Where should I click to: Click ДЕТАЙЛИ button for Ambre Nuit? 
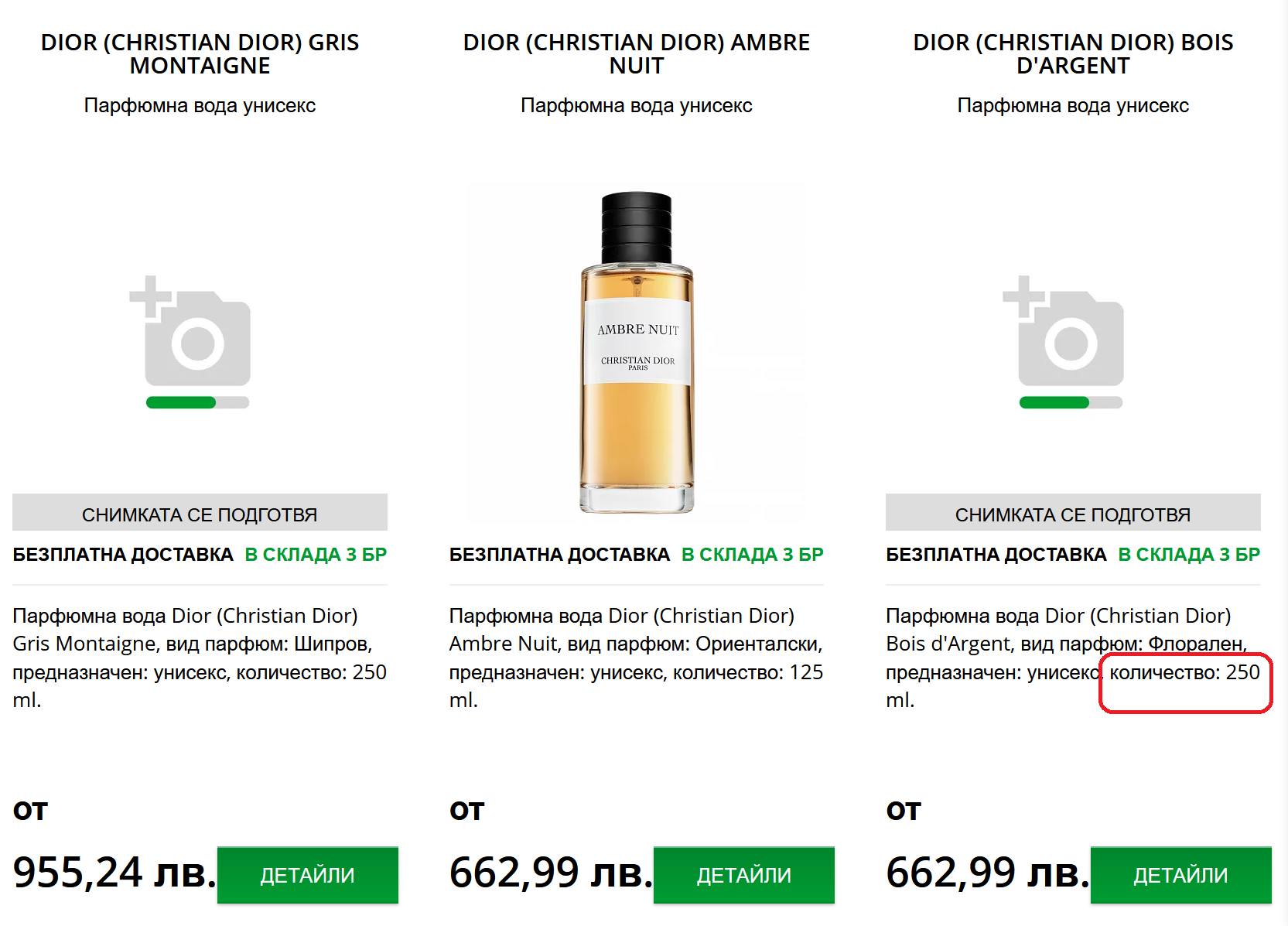(x=744, y=875)
